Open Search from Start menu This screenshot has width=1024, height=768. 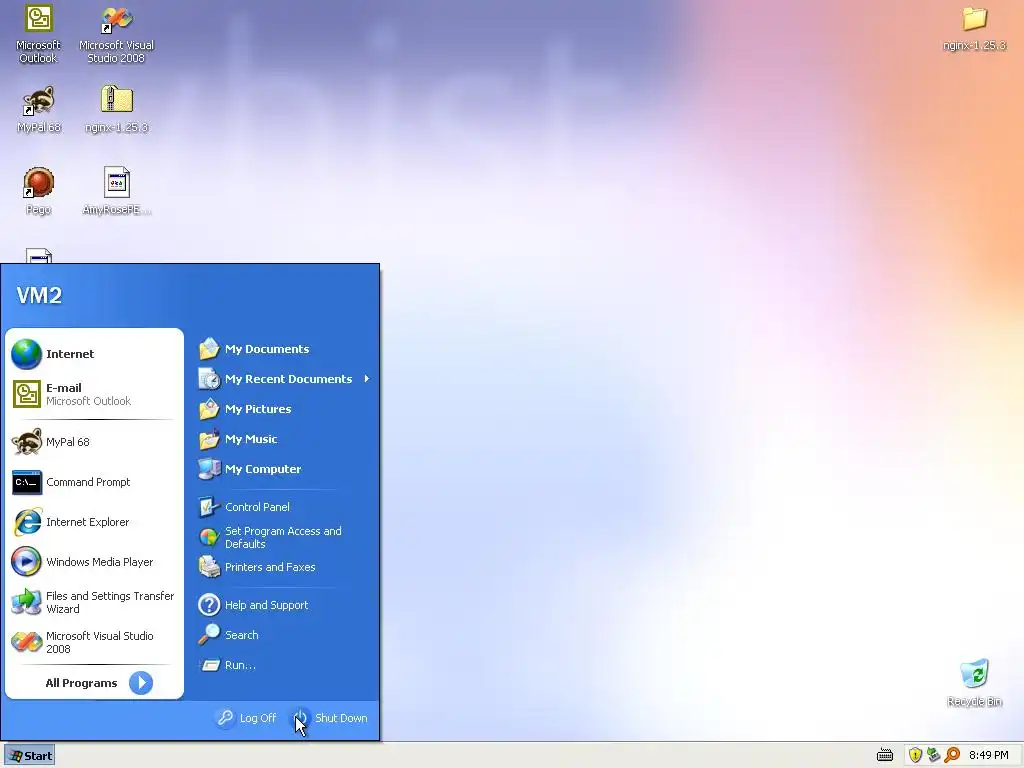(x=283, y=635)
